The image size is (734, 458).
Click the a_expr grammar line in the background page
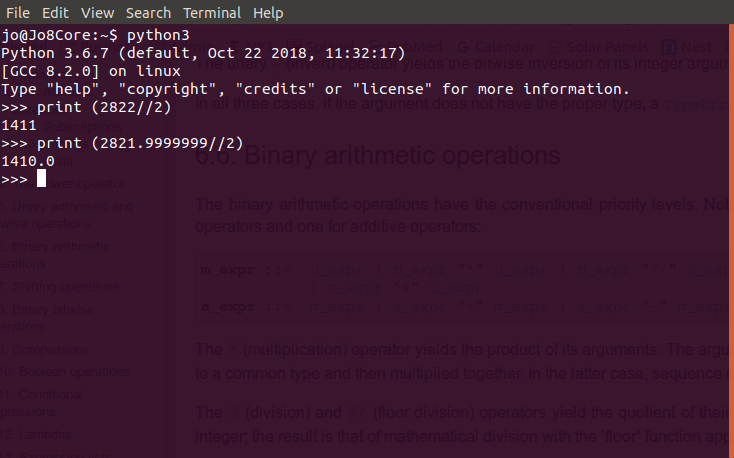(464, 307)
